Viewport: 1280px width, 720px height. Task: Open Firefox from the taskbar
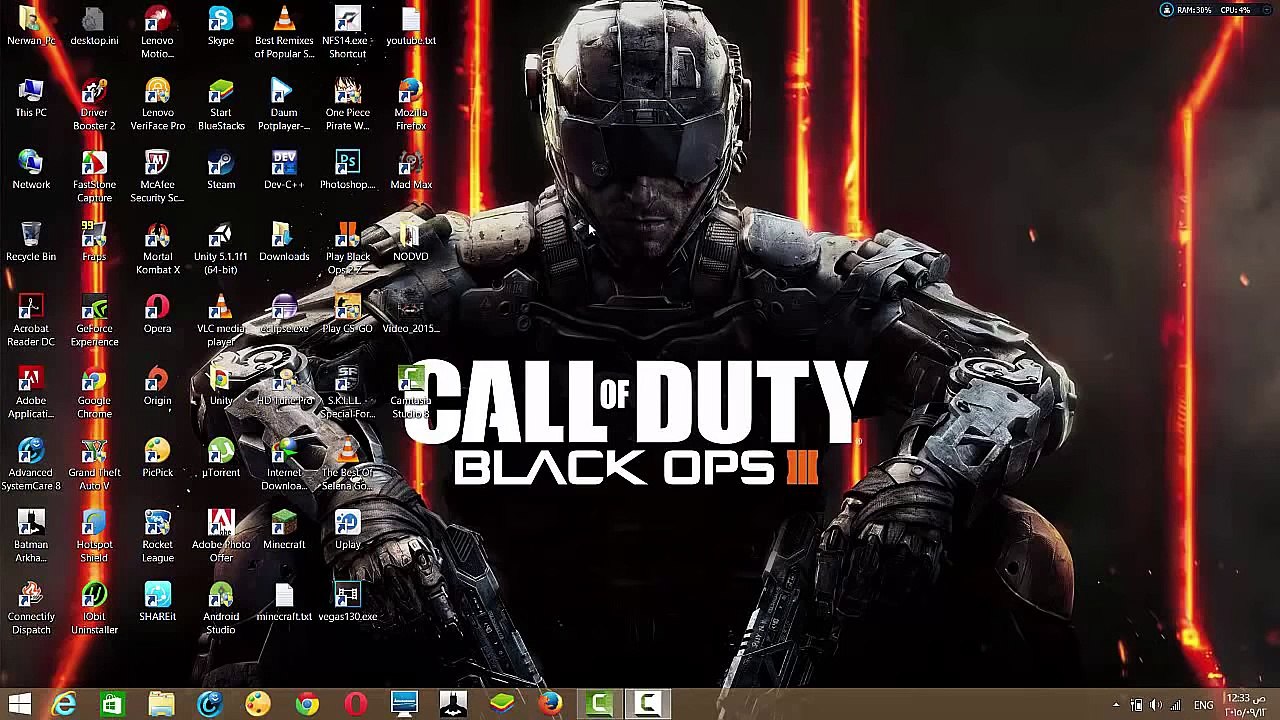(x=550, y=704)
